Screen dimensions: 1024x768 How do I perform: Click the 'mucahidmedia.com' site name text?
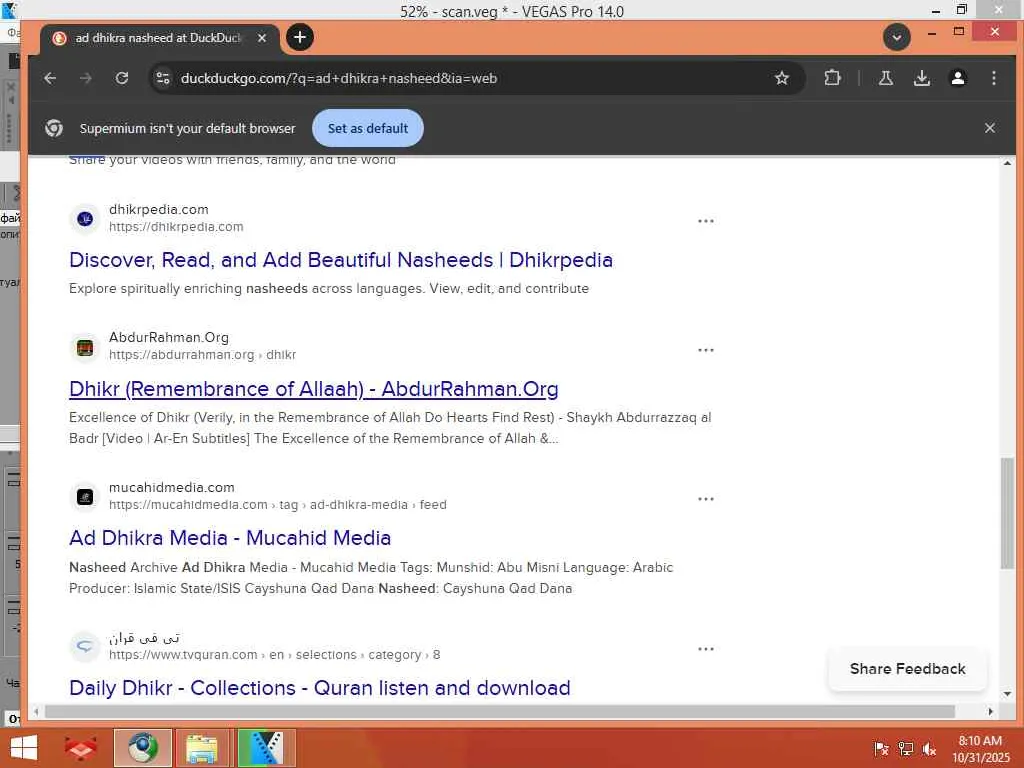click(x=172, y=488)
